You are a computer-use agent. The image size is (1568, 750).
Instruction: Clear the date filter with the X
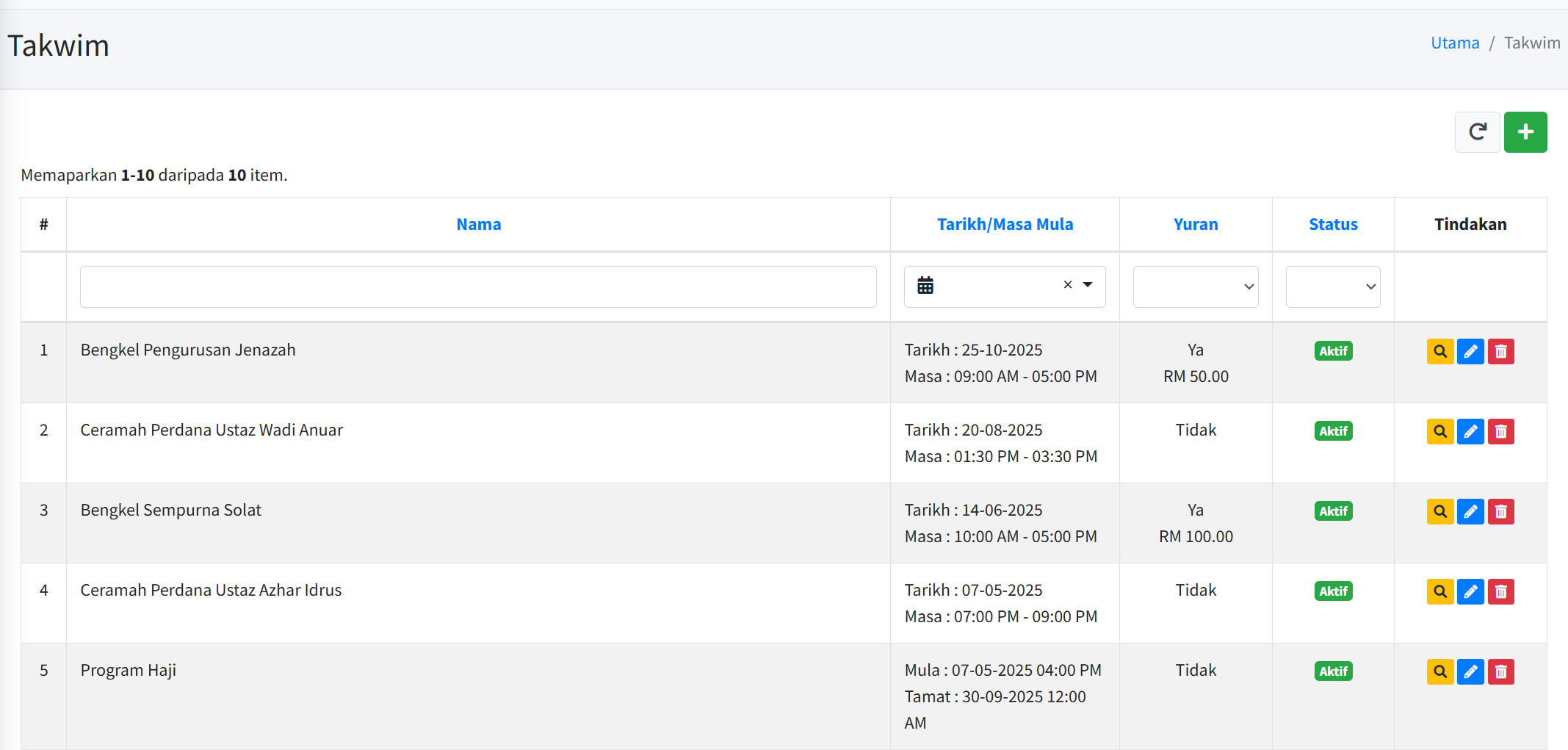pyautogui.click(x=1067, y=285)
